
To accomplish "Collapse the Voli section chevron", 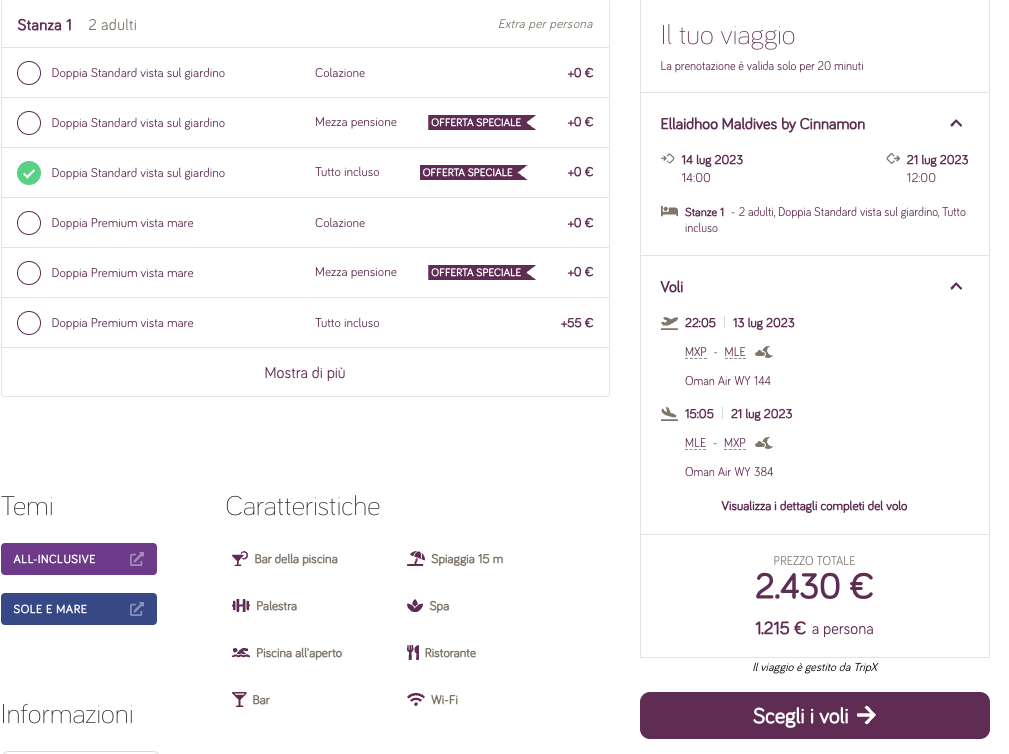I will pyautogui.click(x=955, y=287).
